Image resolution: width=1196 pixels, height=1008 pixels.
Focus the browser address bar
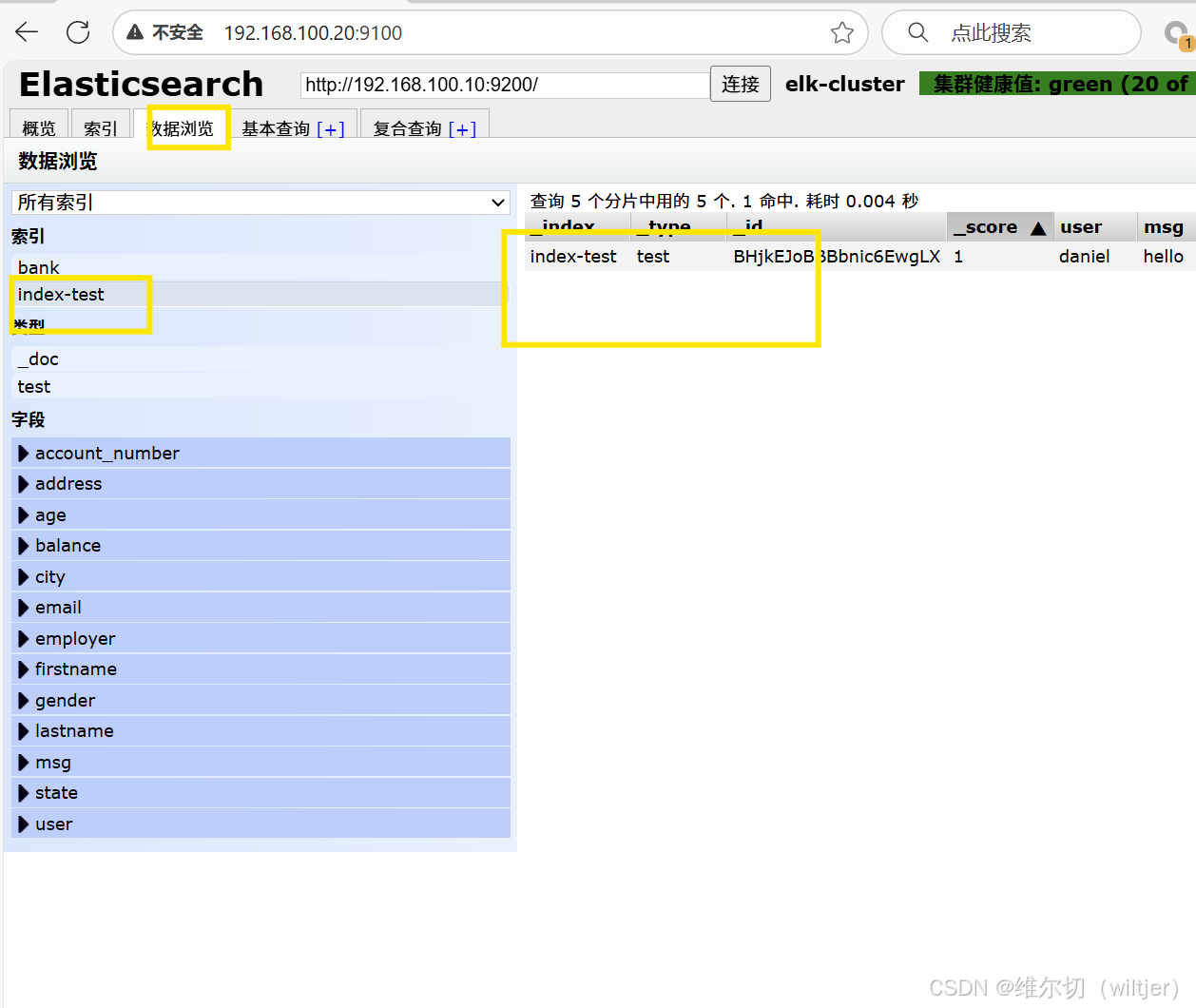[490, 32]
